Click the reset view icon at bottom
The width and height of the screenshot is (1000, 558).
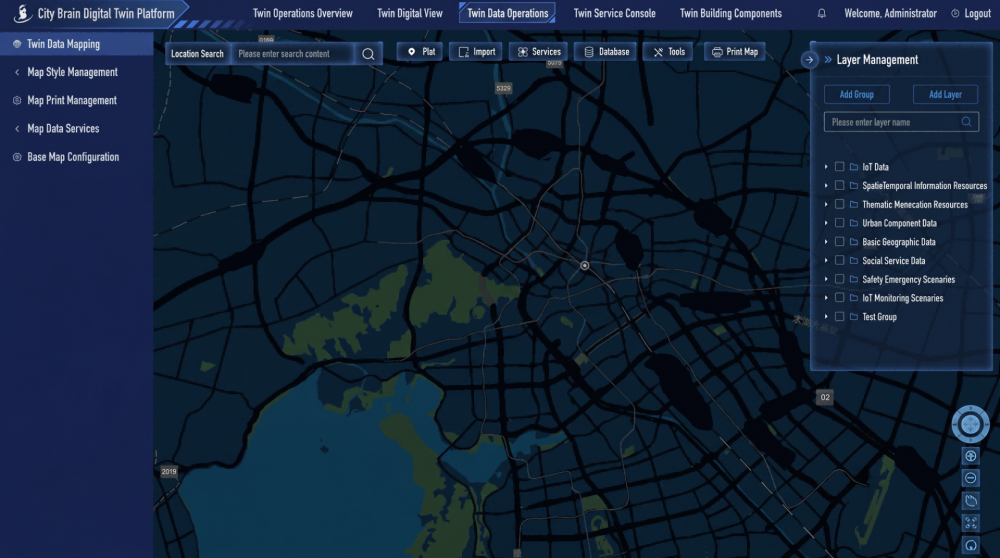click(x=971, y=545)
